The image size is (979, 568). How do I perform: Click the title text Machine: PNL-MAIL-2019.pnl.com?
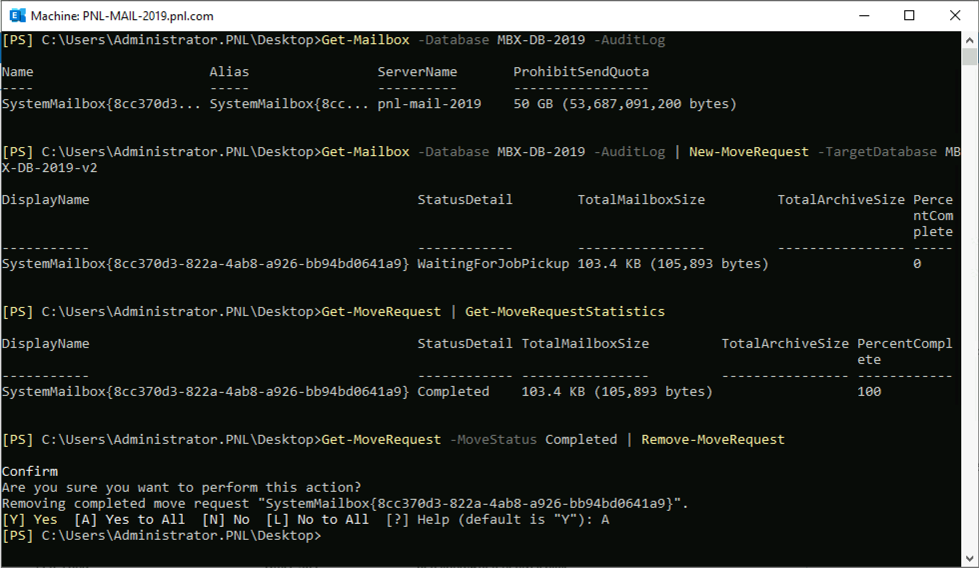click(122, 16)
